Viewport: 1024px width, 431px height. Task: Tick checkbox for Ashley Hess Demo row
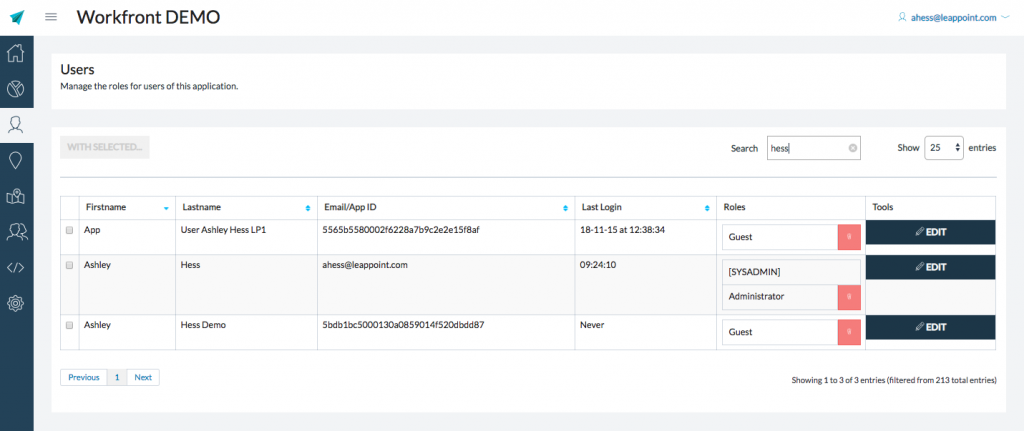[69, 326]
